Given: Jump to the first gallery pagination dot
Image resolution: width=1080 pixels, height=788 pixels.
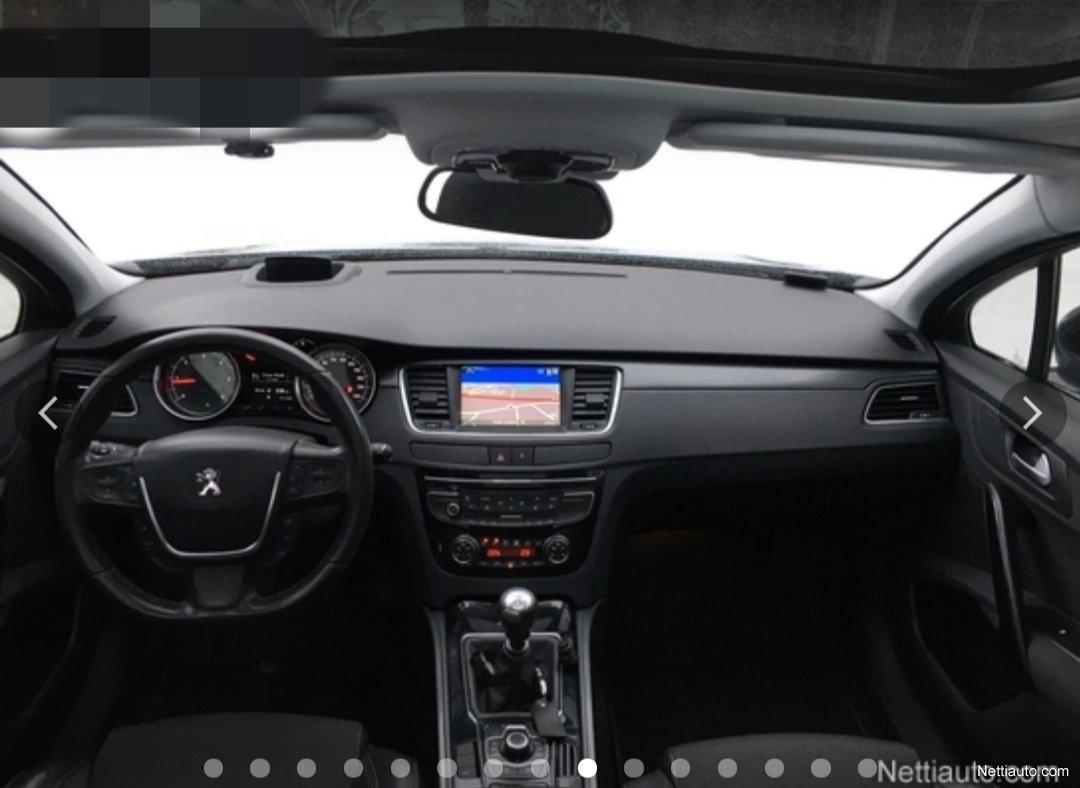Looking at the screenshot, I should [x=214, y=768].
